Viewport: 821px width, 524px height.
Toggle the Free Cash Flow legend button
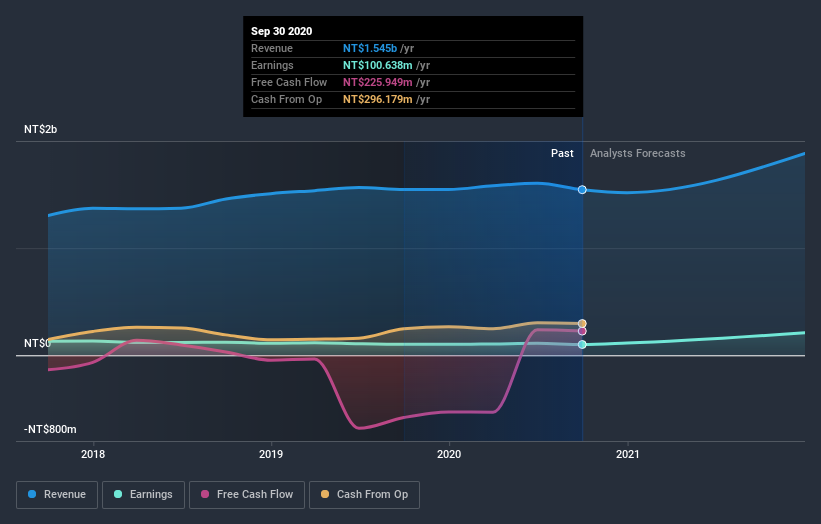coord(247,495)
